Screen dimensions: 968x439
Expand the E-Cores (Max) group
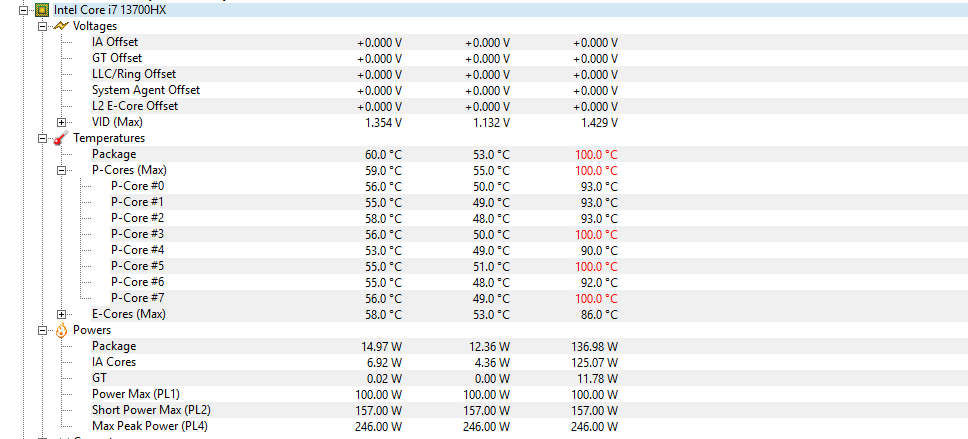[x=61, y=314]
